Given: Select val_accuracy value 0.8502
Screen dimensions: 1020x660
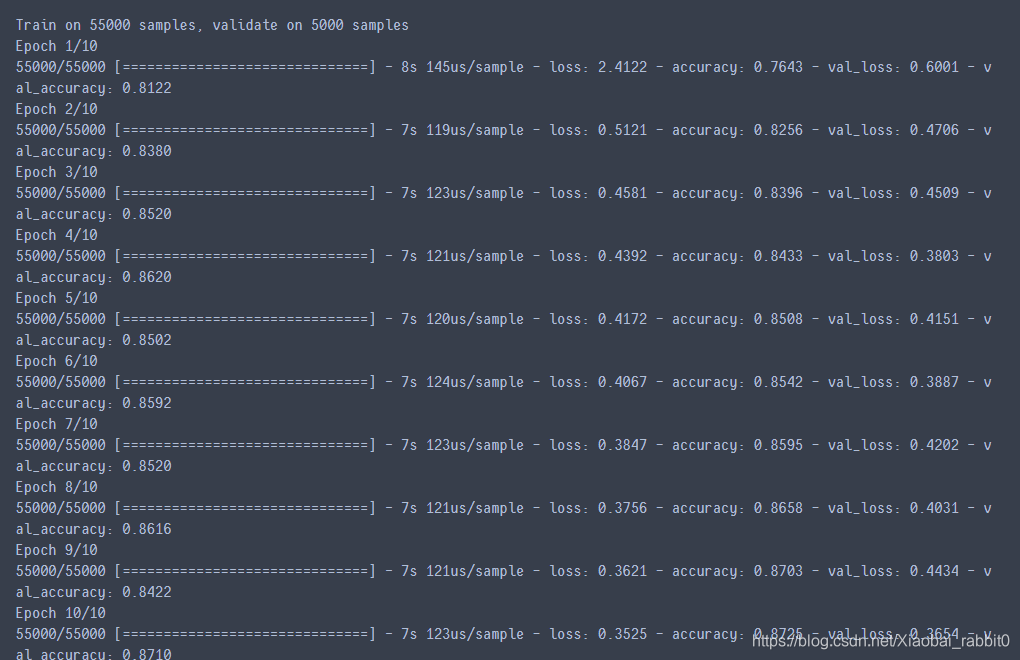Looking at the screenshot, I should (x=147, y=341).
